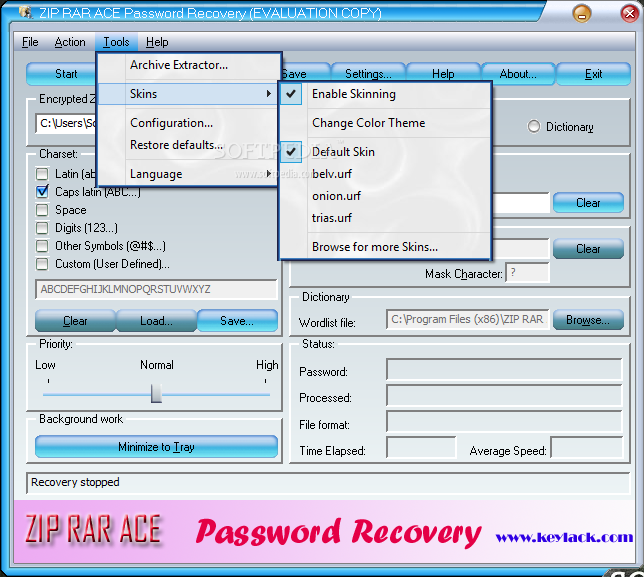Click the Exit toolbar button

pos(593,74)
